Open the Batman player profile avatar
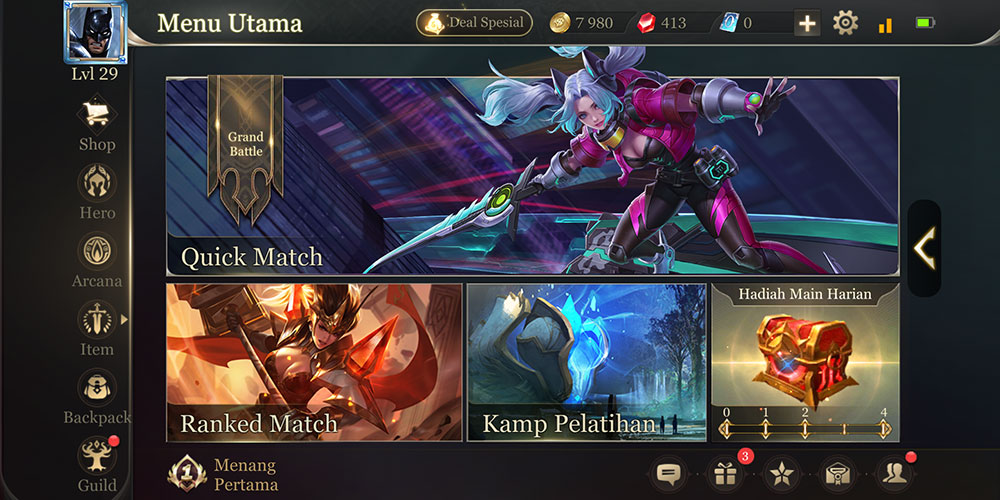 pos(96,32)
